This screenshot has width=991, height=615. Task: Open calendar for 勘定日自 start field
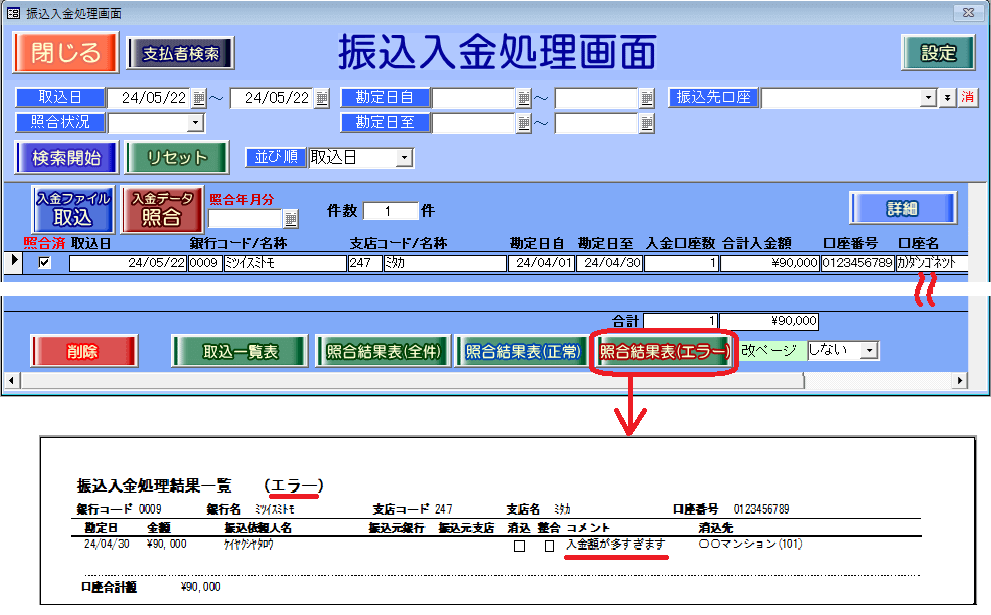point(523,98)
